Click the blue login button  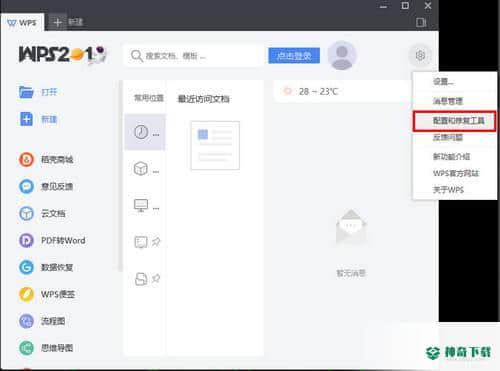[x=294, y=55]
